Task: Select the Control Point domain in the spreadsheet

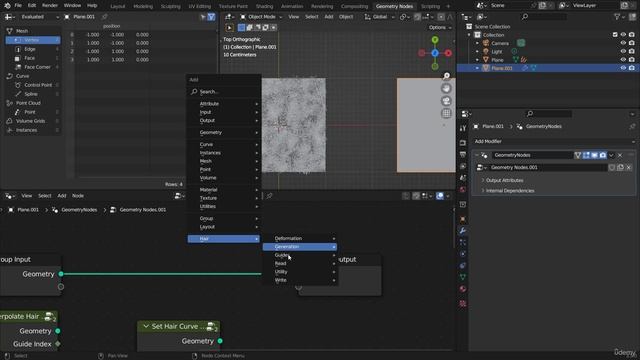Action: pyautogui.click(x=33, y=85)
